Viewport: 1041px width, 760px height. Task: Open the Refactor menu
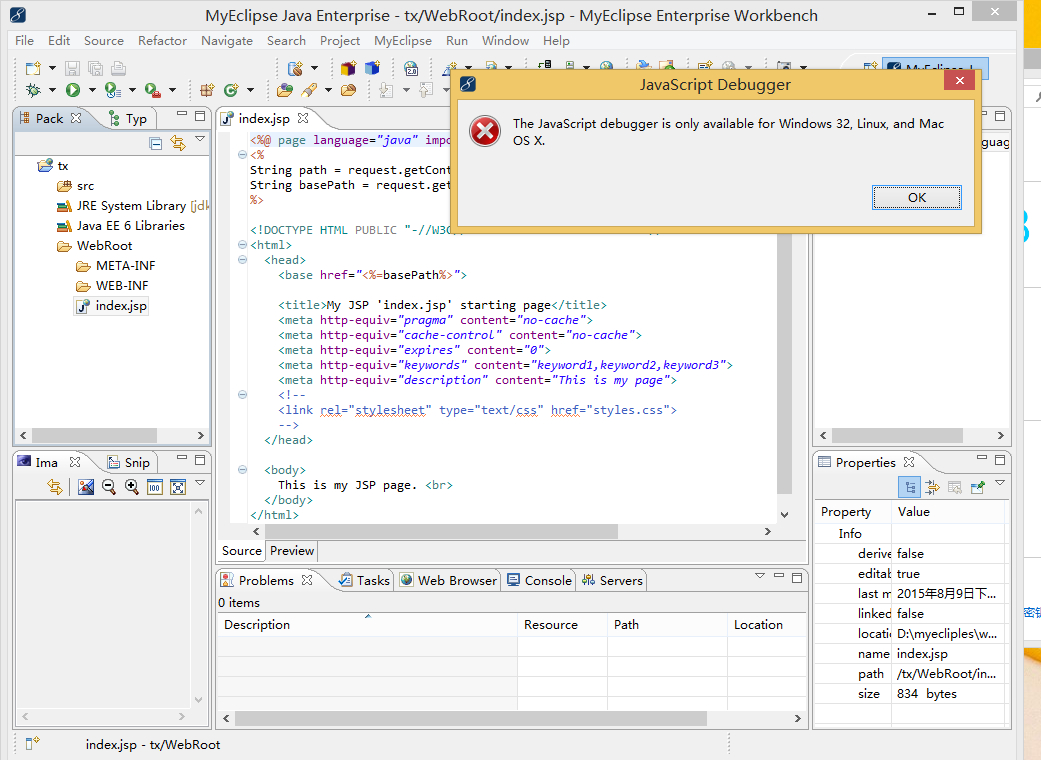click(162, 41)
